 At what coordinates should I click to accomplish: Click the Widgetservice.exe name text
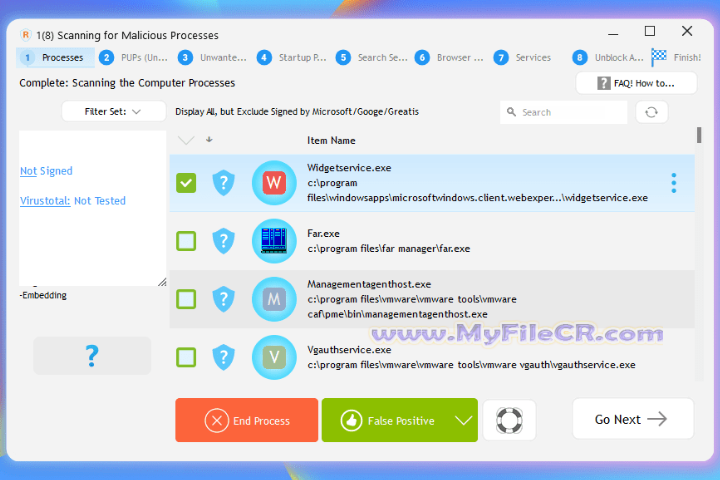point(349,168)
